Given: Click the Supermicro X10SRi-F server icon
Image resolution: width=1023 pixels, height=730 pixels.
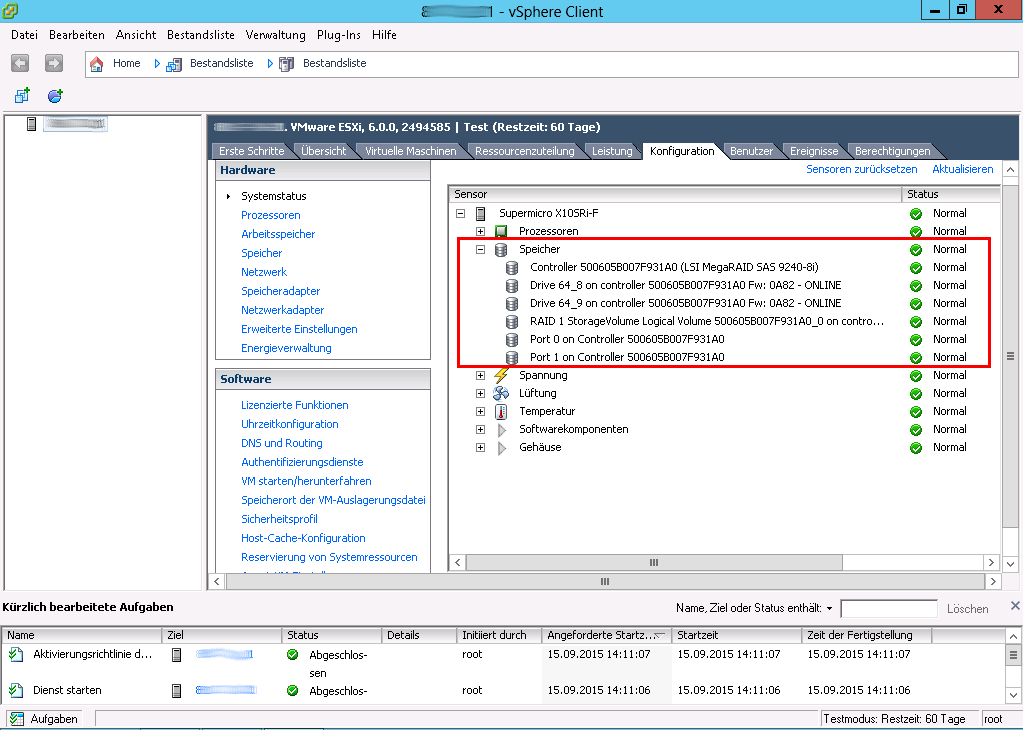Looking at the screenshot, I should point(481,213).
